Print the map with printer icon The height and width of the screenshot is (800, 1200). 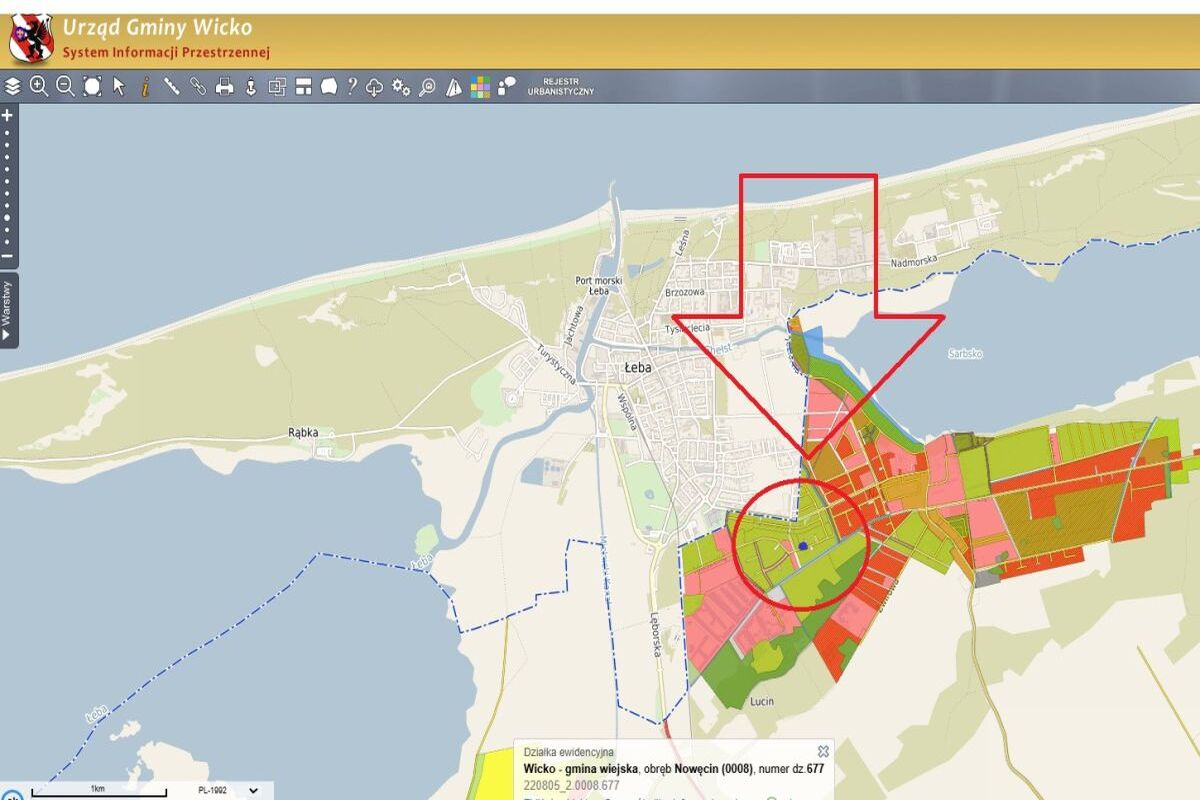[x=225, y=87]
